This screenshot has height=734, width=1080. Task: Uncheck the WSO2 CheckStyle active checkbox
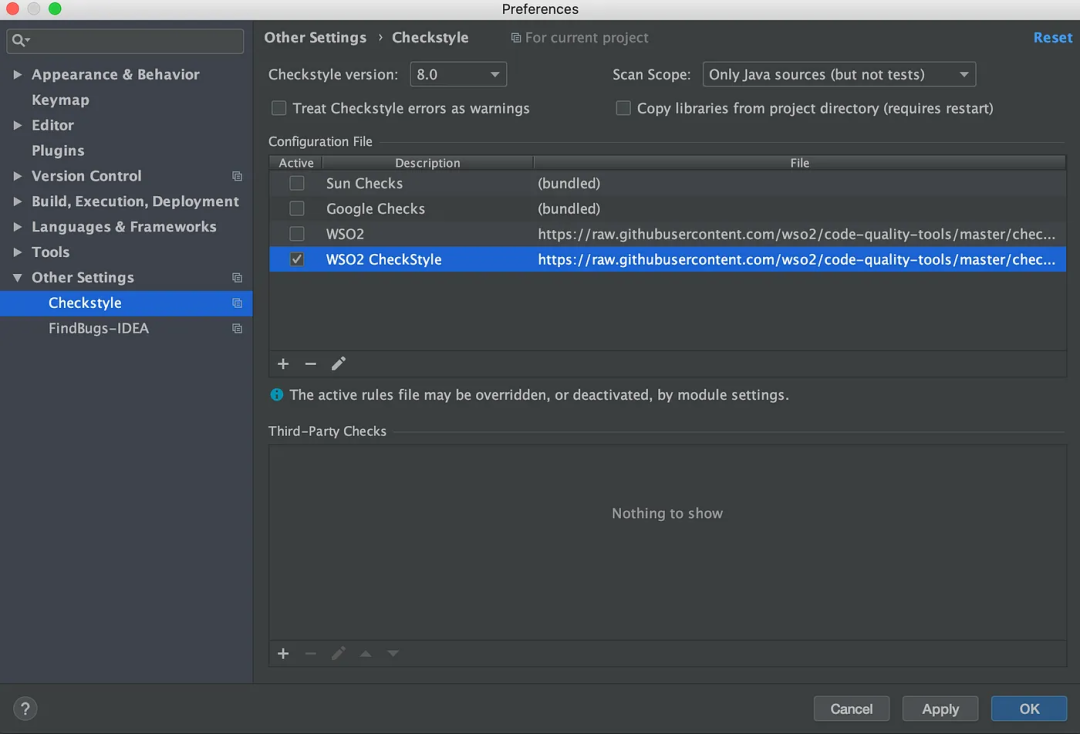tap(297, 260)
